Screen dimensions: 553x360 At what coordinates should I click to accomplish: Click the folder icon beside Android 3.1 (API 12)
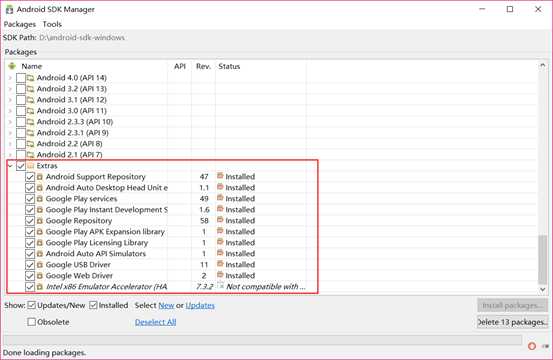coord(31,100)
